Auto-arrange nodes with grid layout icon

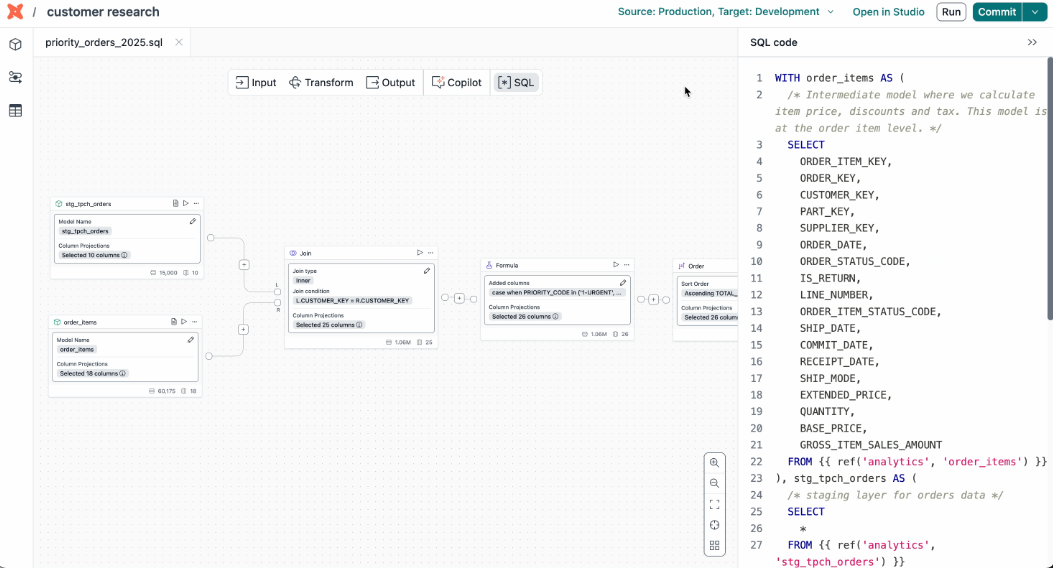pyautogui.click(x=715, y=545)
